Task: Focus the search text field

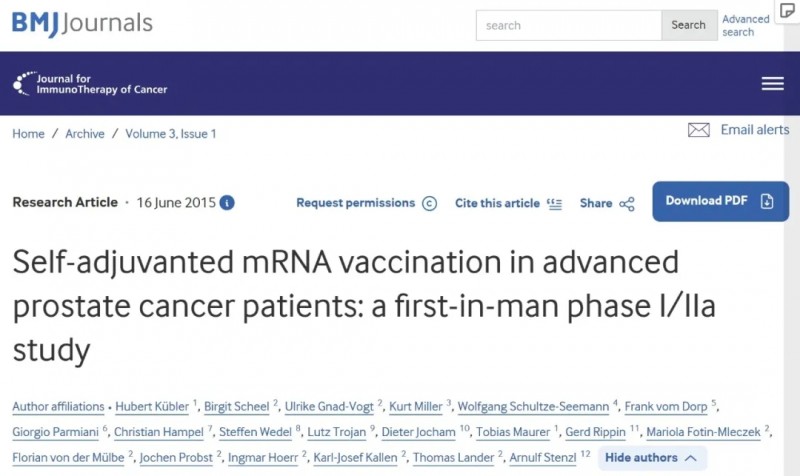Action: (568, 25)
